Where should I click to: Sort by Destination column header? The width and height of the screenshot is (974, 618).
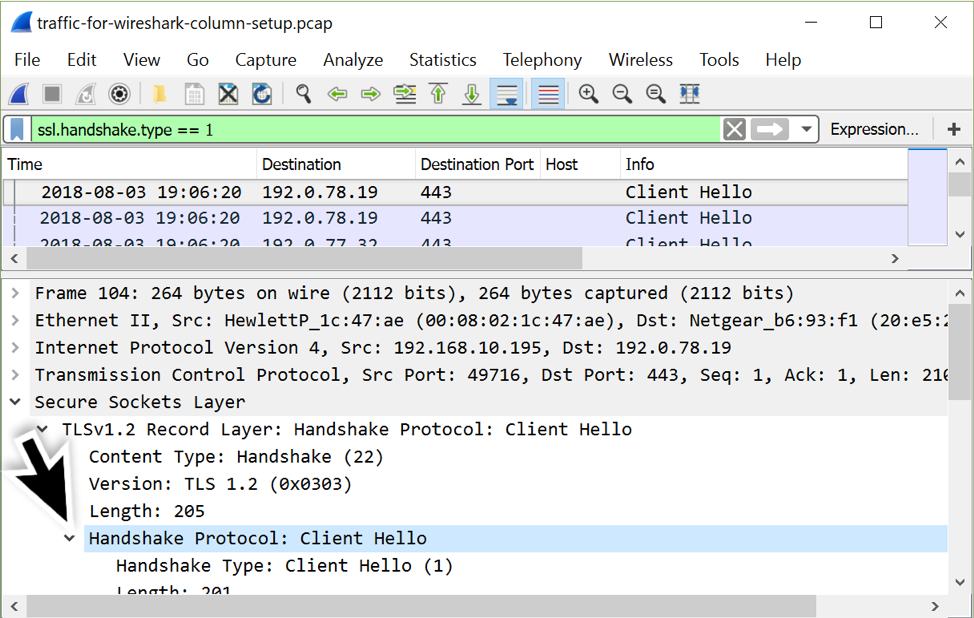(335, 164)
